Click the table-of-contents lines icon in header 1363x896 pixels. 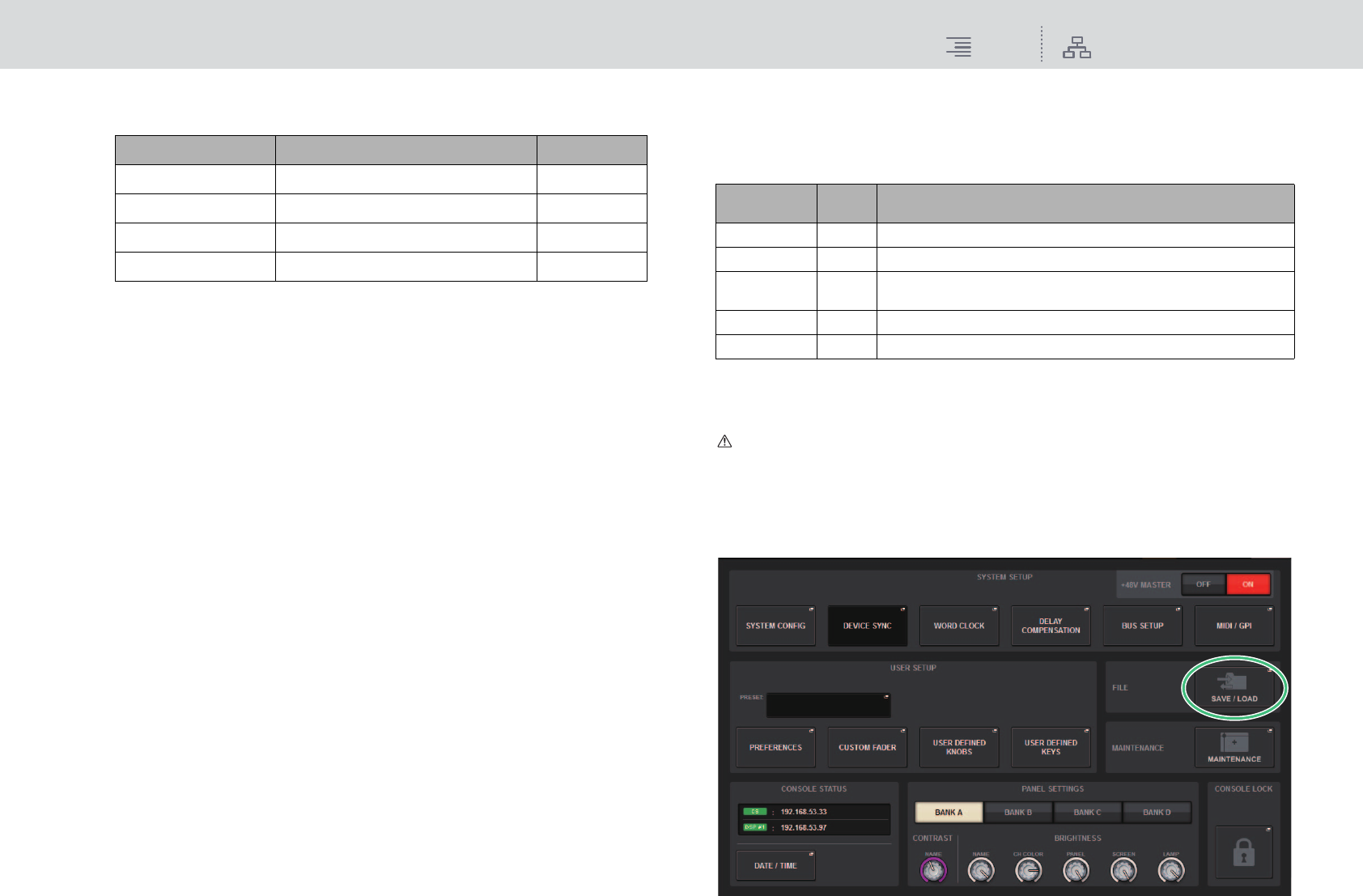959,47
